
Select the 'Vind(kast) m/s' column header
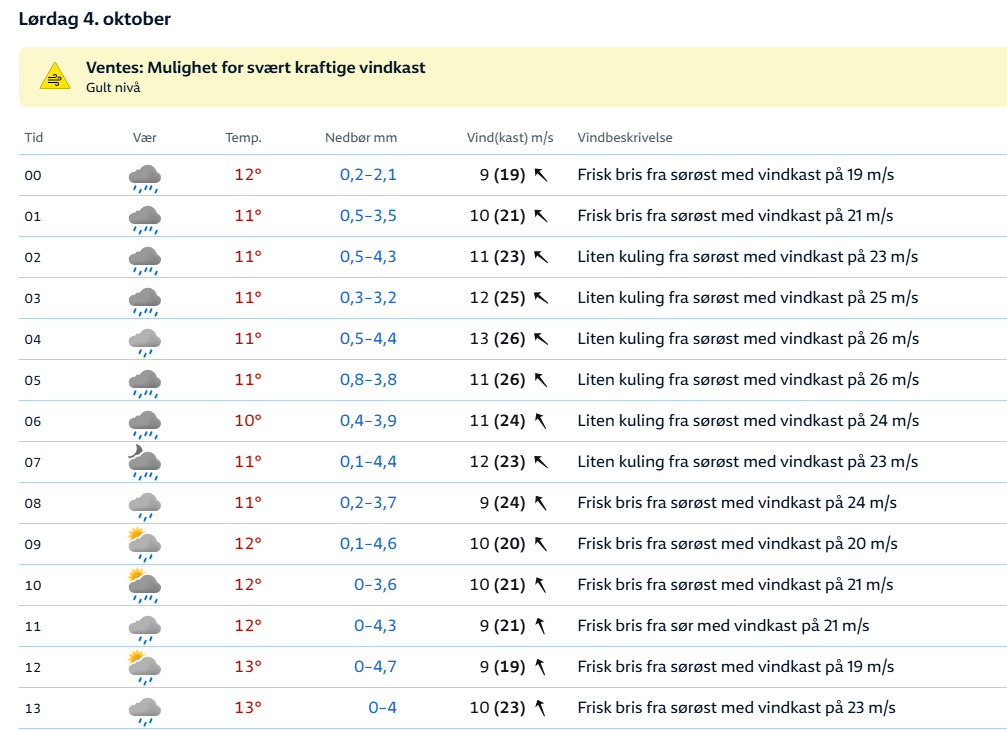510,138
